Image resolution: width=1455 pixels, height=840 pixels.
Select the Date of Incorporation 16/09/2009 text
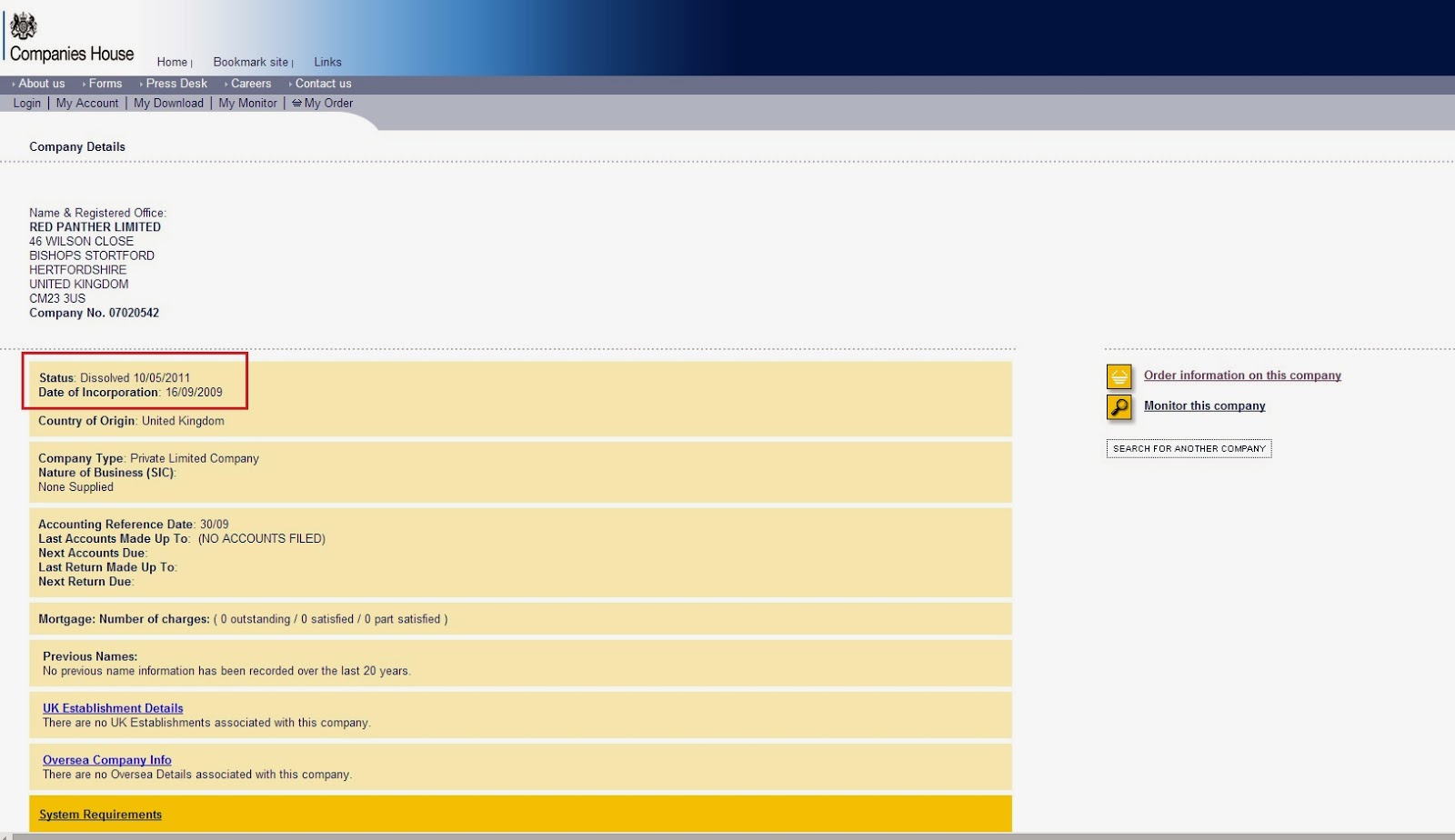130,393
